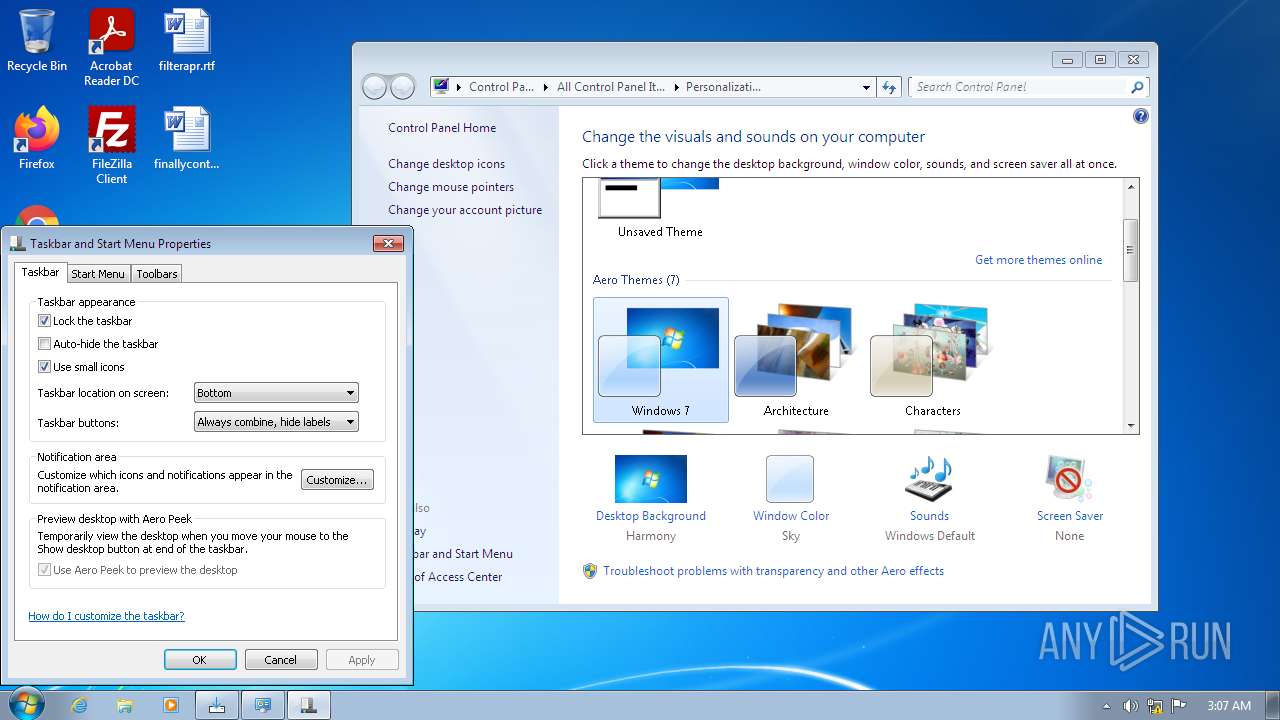Click the Desktop Background icon
The image size is (1280, 720).
(x=651, y=479)
